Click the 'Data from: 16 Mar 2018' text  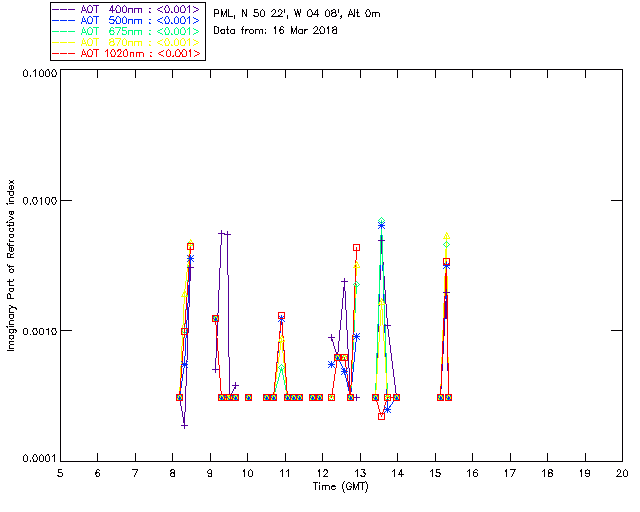pos(275,31)
